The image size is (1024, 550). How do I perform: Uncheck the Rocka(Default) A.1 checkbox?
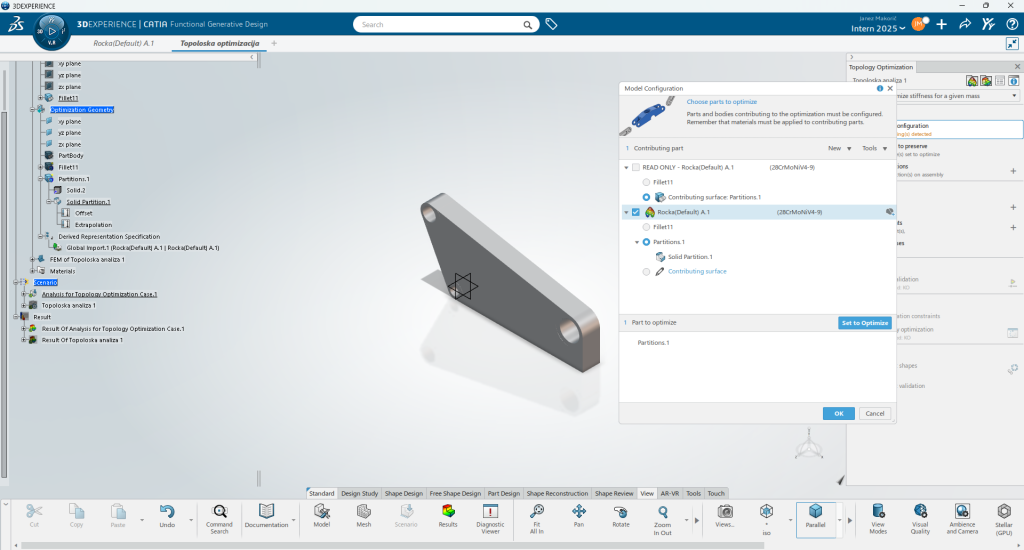point(635,212)
